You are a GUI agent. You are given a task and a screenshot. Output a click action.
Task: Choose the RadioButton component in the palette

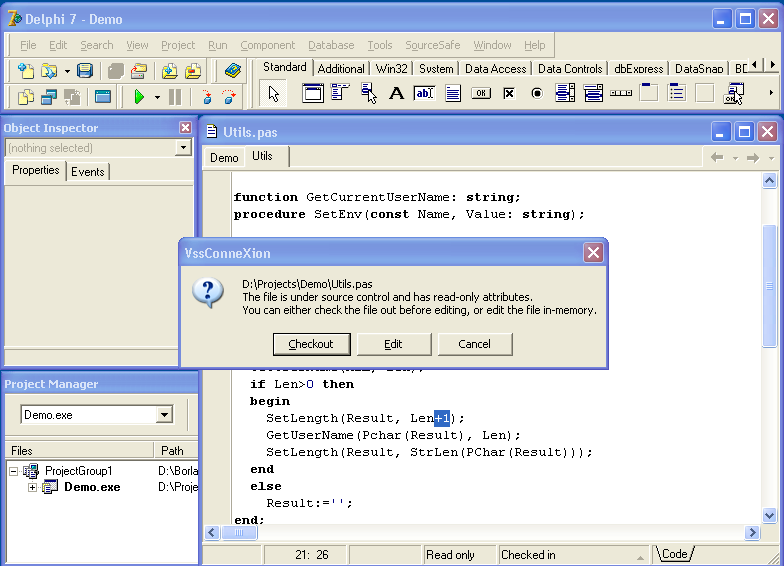click(x=537, y=94)
